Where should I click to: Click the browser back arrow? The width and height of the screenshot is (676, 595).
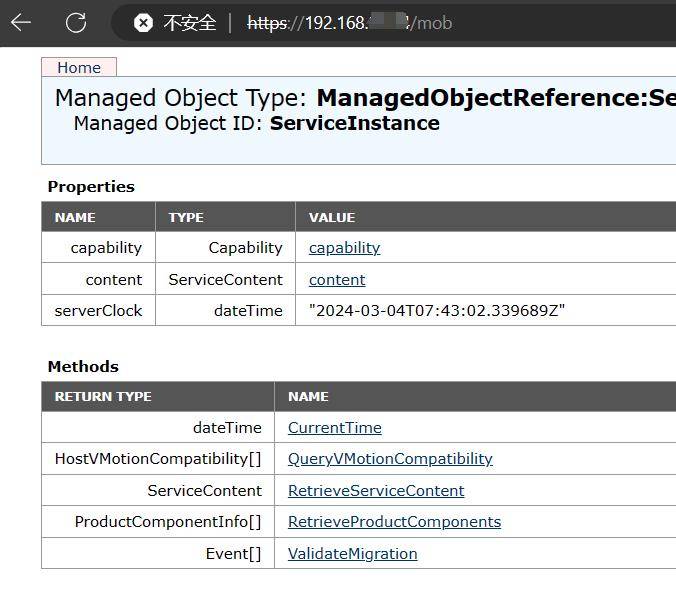[21, 22]
